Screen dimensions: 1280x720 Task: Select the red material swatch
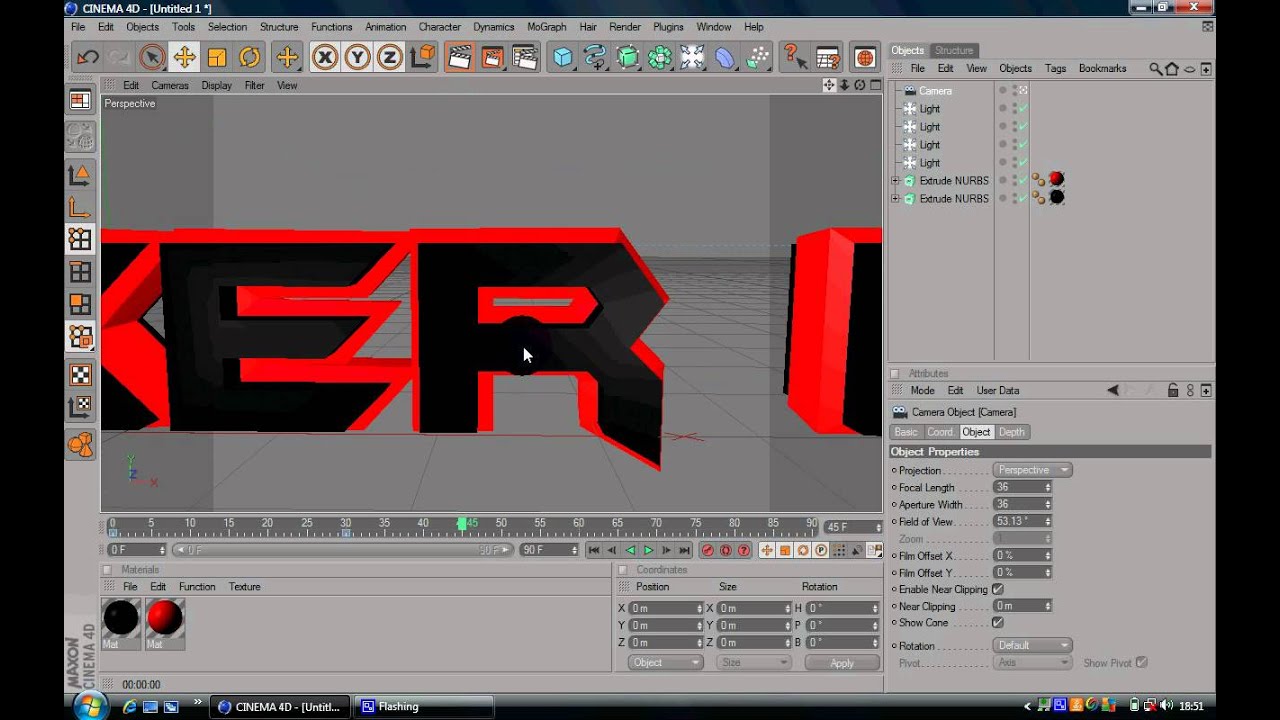pyautogui.click(x=165, y=618)
